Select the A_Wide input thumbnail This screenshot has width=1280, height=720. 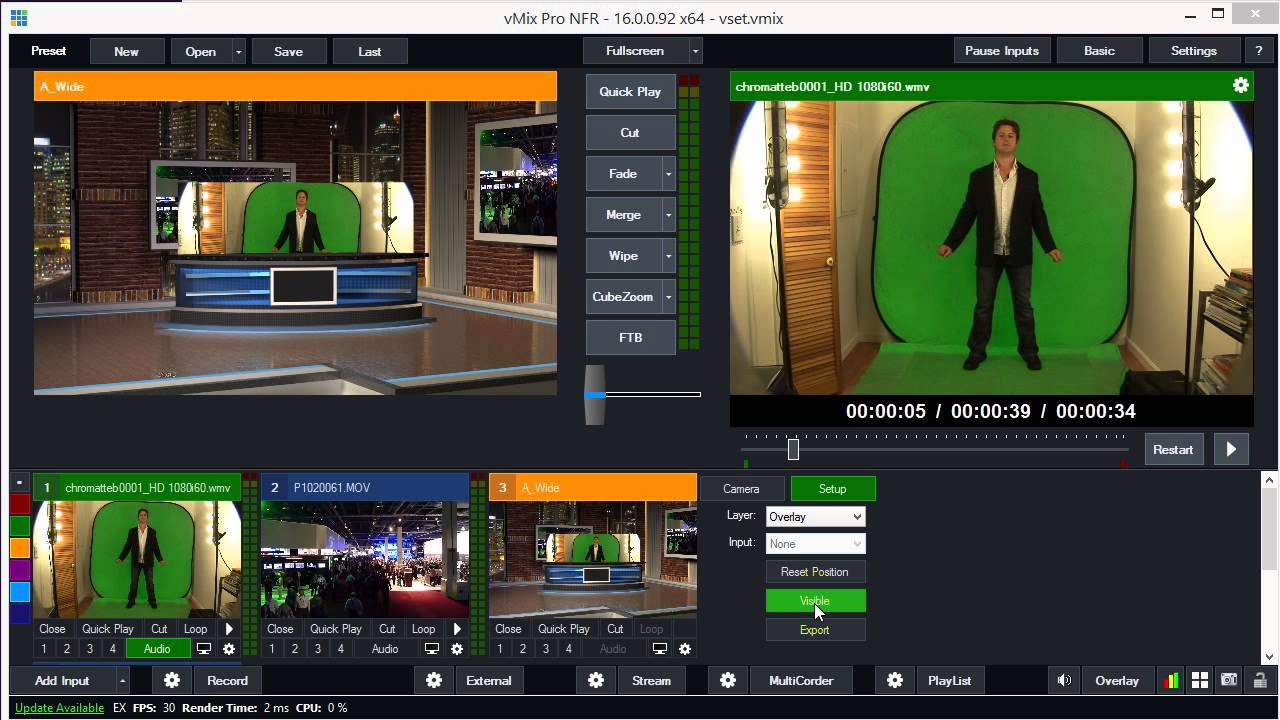(592, 560)
